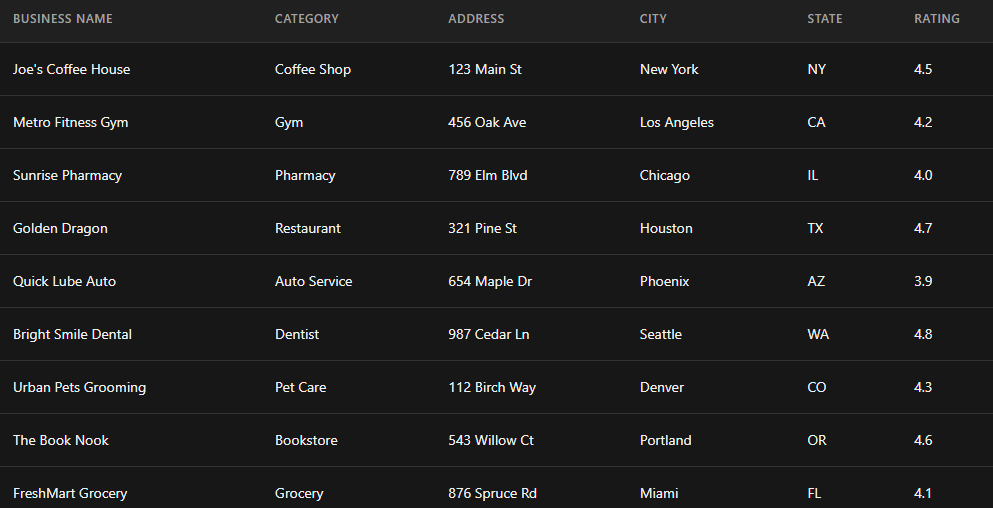This screenshot has height=508, width=993.
Task: Select the Sunrise Pharmacy entry
Action: (67, 176)
